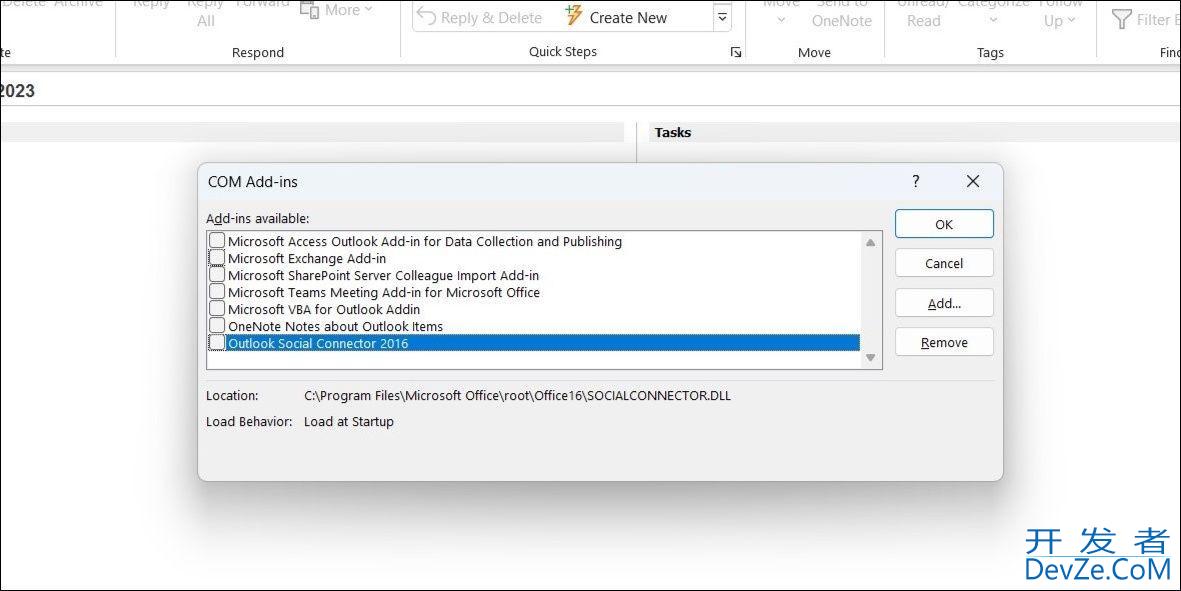Select SharePoint Server Colleague Import Add-in text
Viewport: 1181px width, 591px height.
(383, 276)
